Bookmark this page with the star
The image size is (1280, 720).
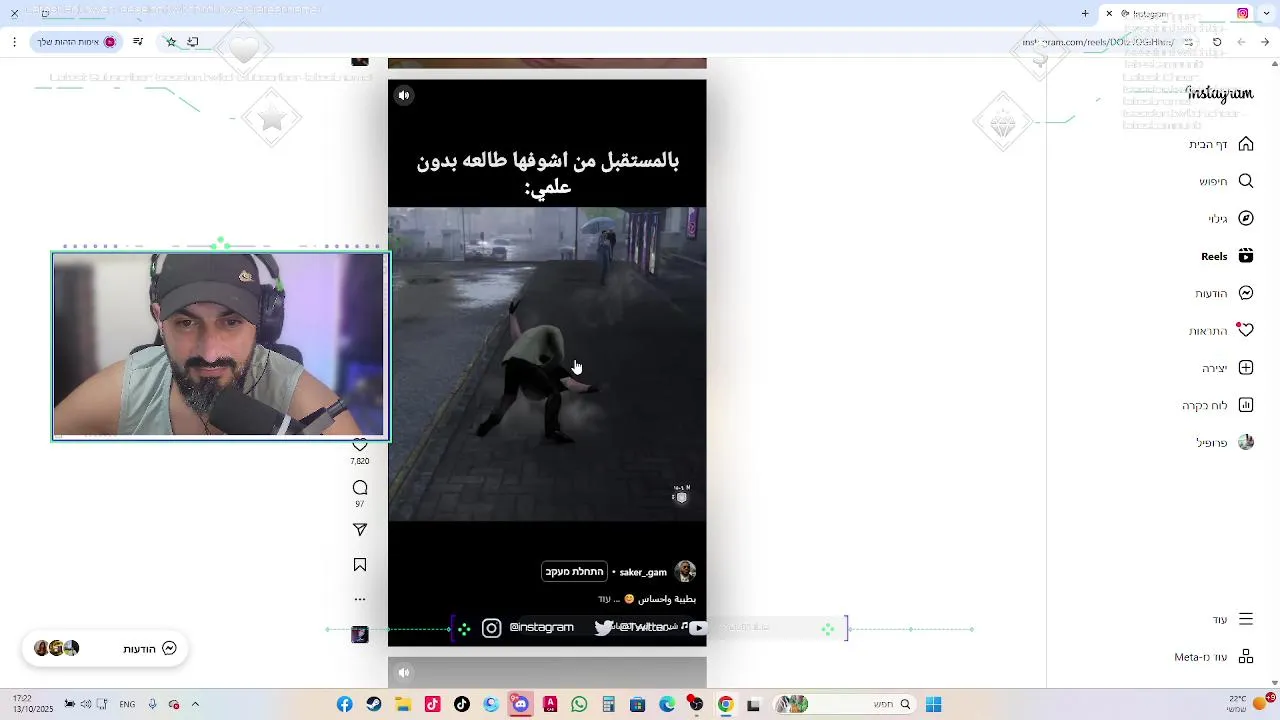(x=171, y=42)
